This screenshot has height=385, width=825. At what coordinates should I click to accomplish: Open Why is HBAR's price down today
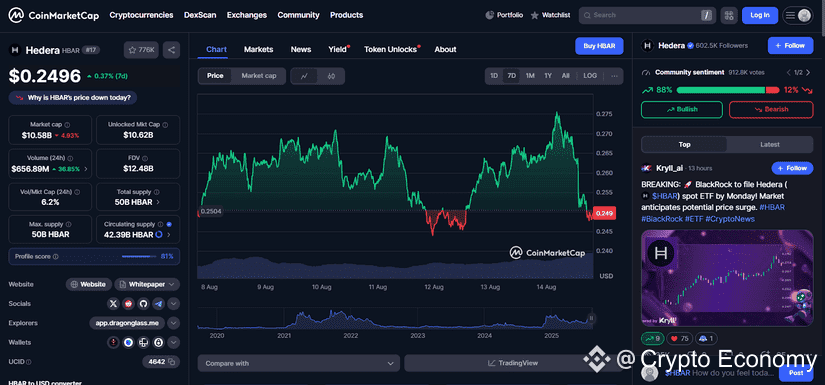[73, 98]
